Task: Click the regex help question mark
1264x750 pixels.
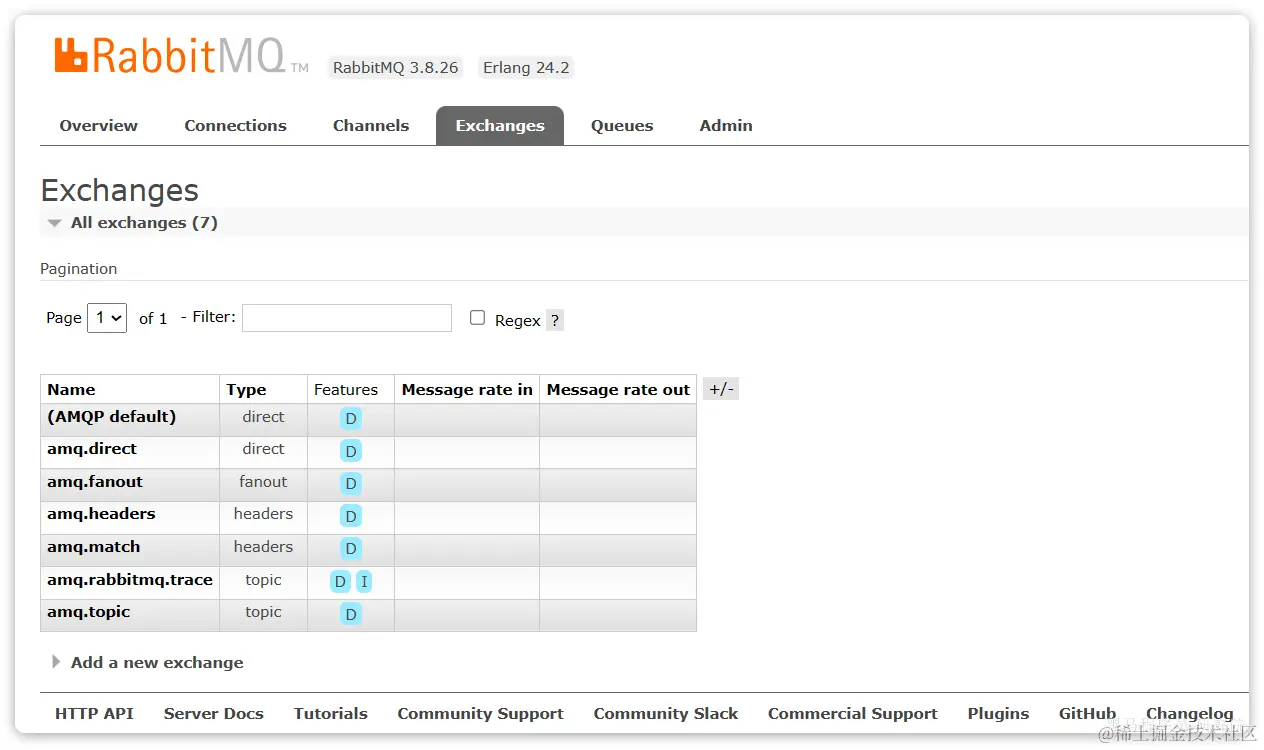Action: tap(555, 320)
